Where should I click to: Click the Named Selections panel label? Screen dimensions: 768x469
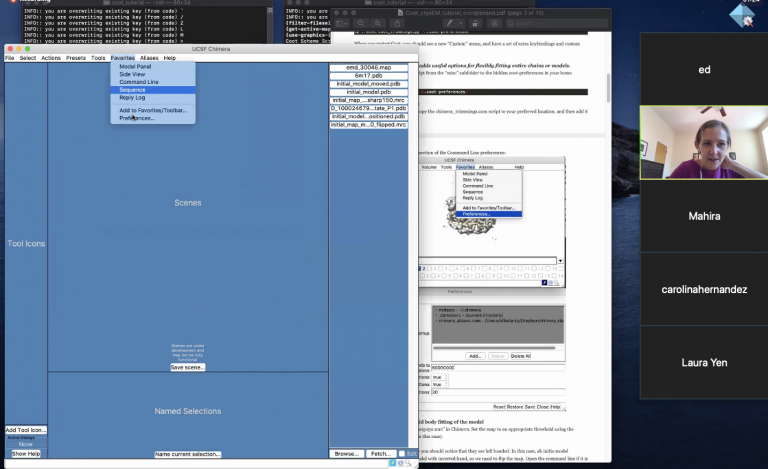click(188, 411)
